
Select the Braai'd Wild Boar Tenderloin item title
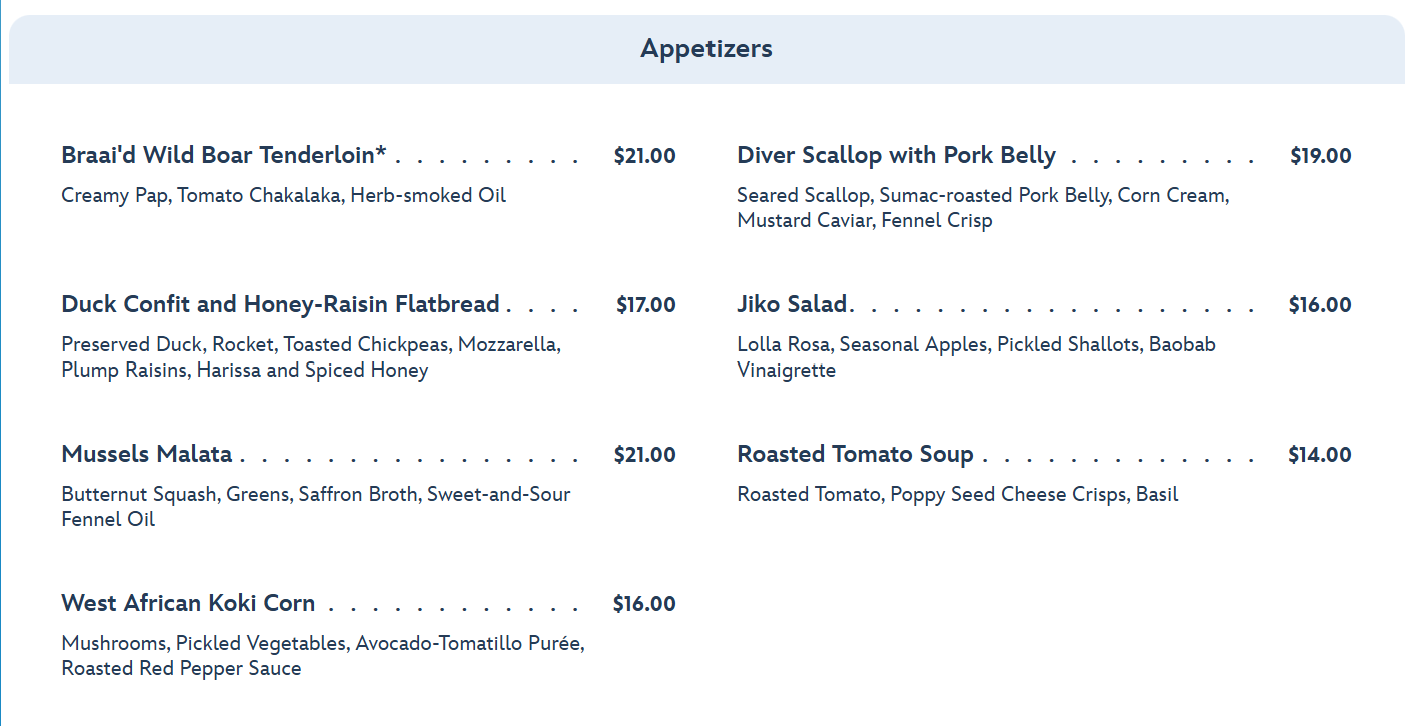click(x=224, y=156)
